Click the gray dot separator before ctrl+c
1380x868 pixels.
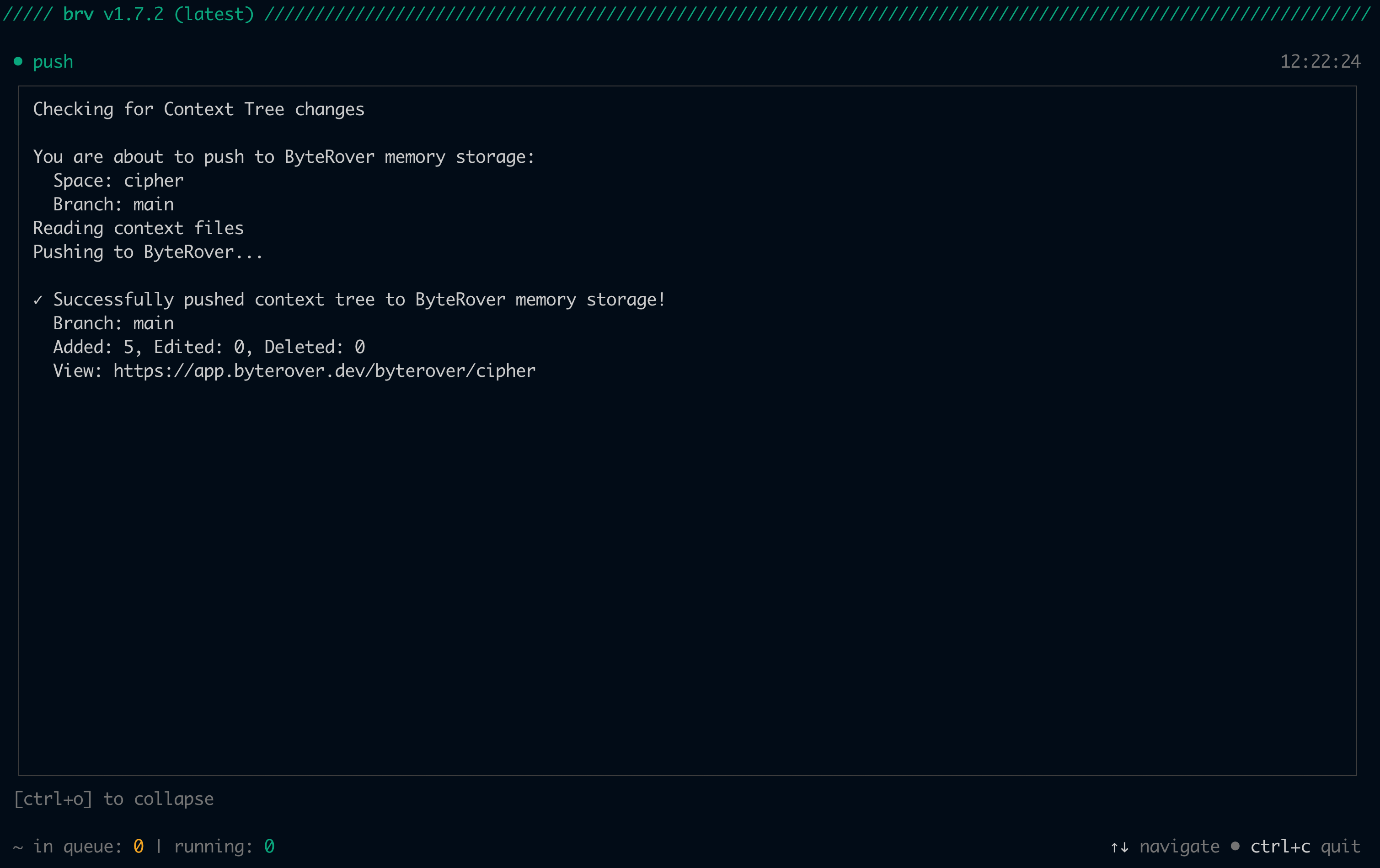(x=1235, y=846)
